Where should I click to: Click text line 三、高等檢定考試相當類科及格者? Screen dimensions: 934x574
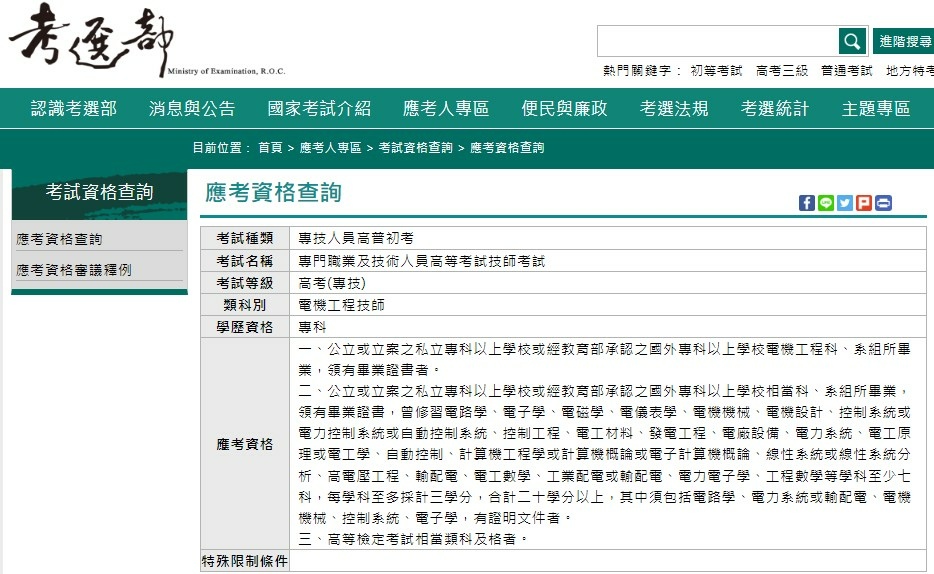(x=412, y=539)
